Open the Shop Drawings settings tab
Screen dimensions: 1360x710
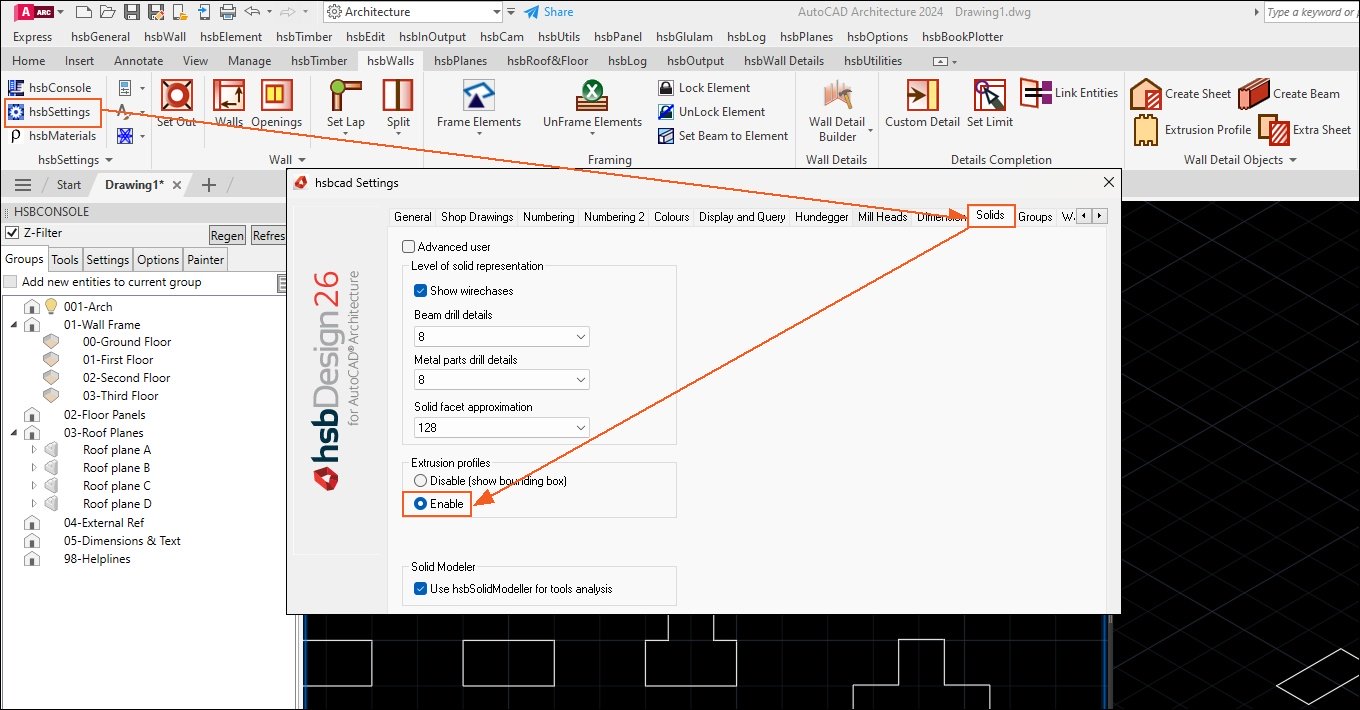point(477,217)
